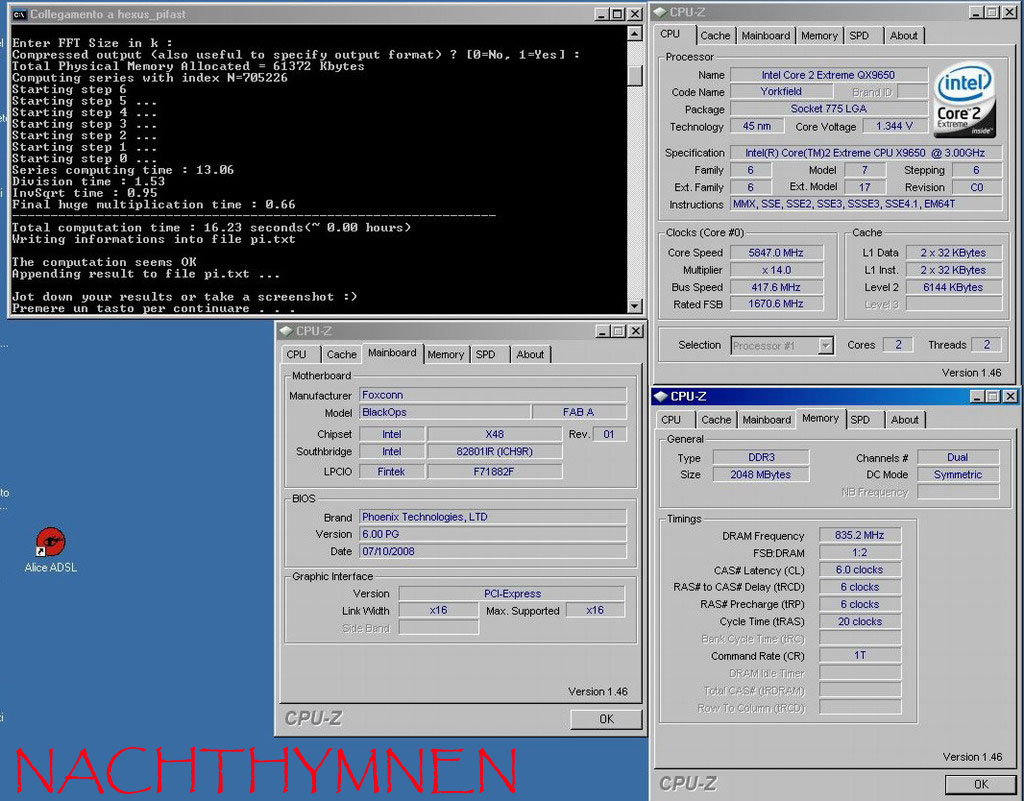
Task: Open About tab in the CPU-Z Memory window
Action: 904,420
